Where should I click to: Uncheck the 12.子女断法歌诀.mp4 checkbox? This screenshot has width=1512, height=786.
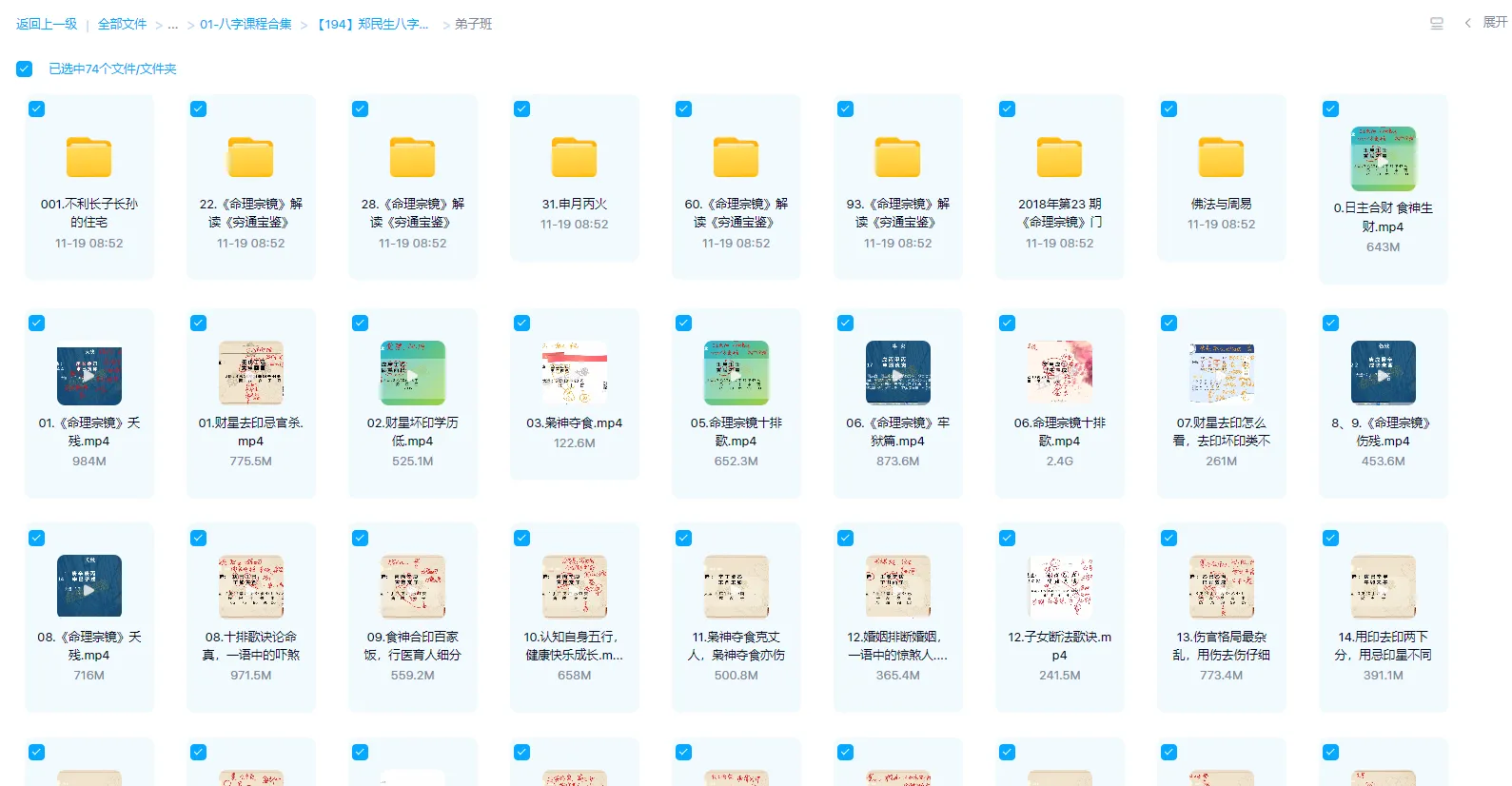(1008, 539)
